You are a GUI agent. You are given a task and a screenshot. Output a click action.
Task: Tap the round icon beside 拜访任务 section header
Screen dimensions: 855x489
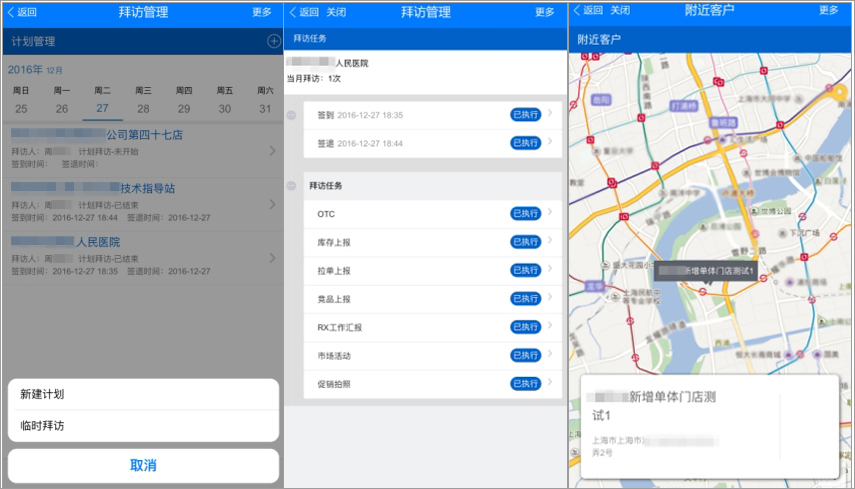pyautogui.click(x=292, y=186)
